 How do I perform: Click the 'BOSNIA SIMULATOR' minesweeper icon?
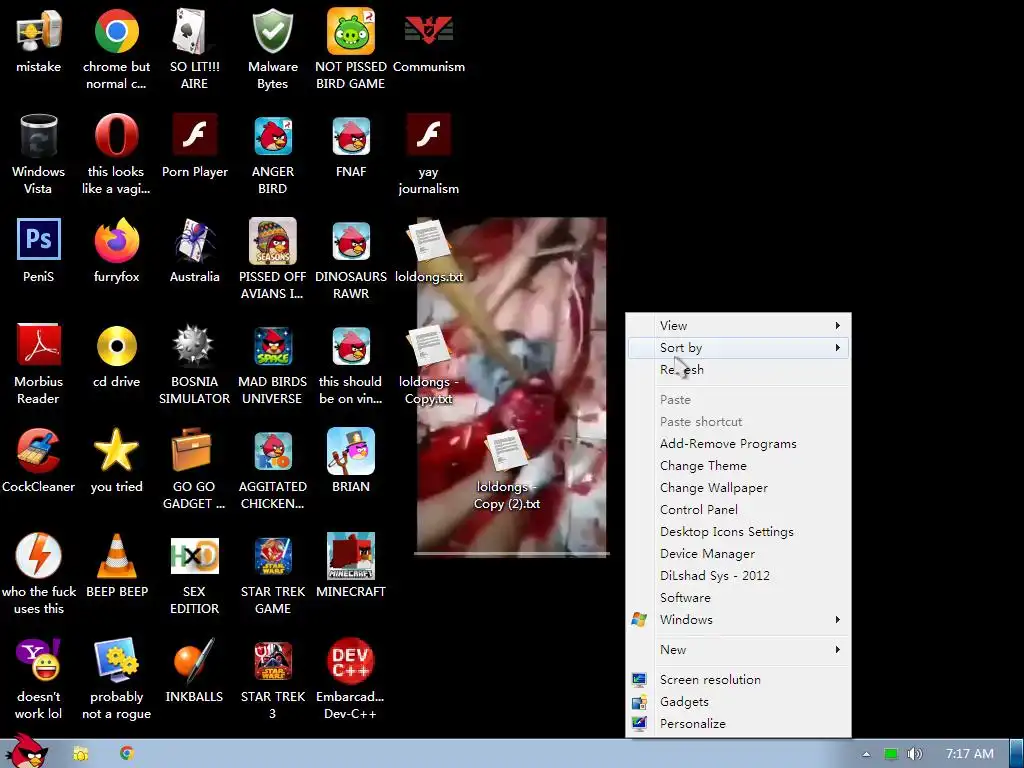coord(194,346)
